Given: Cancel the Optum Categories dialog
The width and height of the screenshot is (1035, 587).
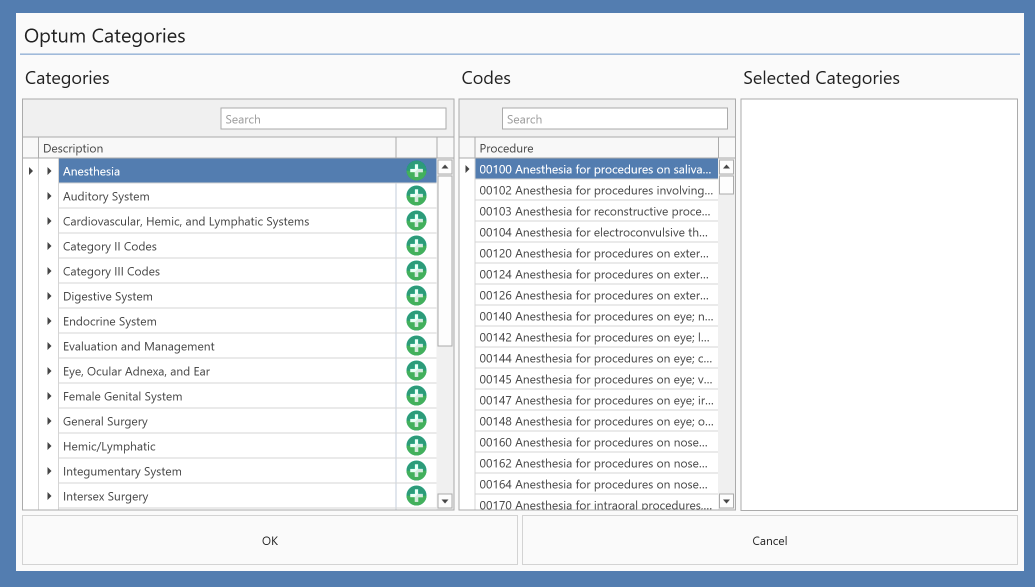Looking at the screenshot, I should click(770, 541).
